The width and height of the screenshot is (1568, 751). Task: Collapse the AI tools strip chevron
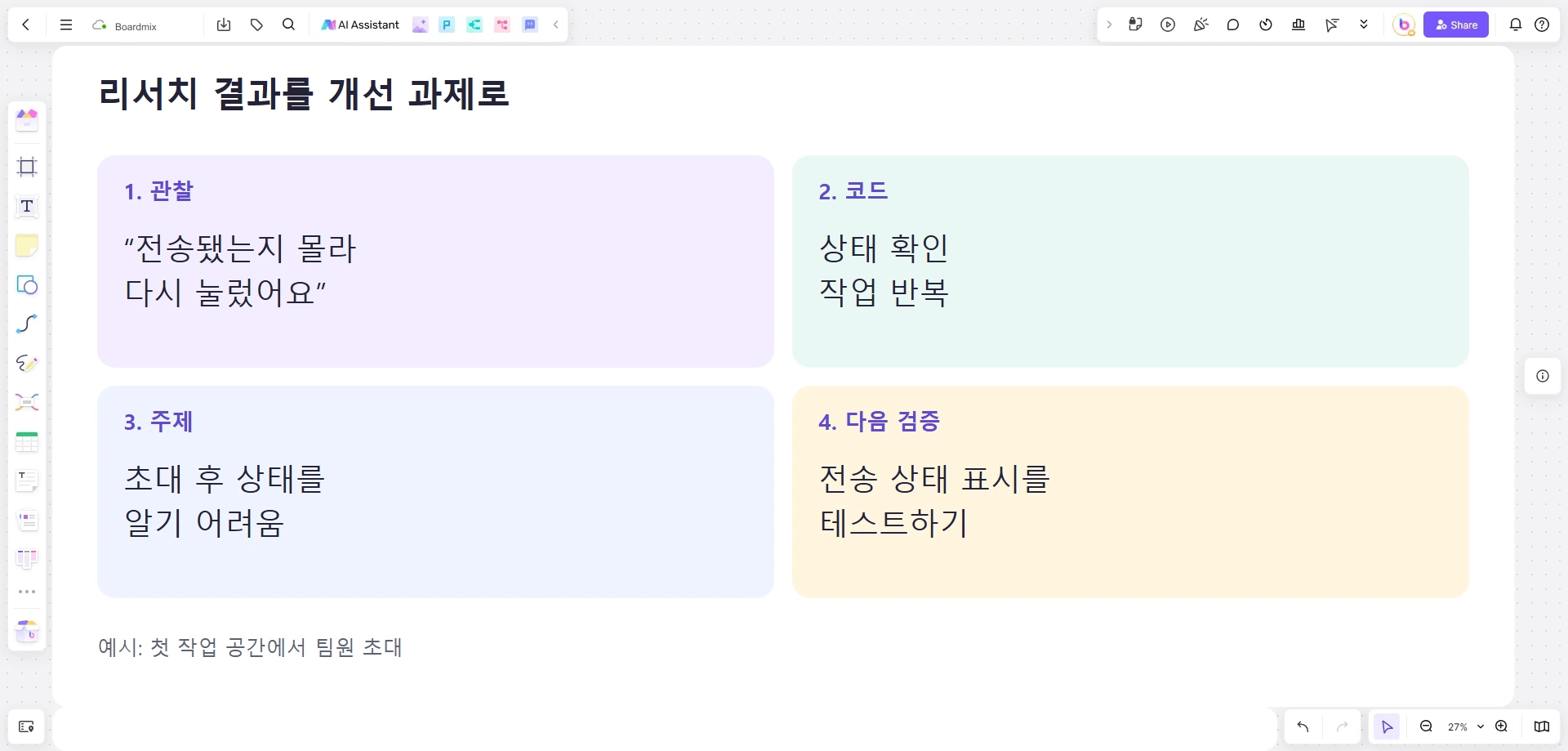555,25
